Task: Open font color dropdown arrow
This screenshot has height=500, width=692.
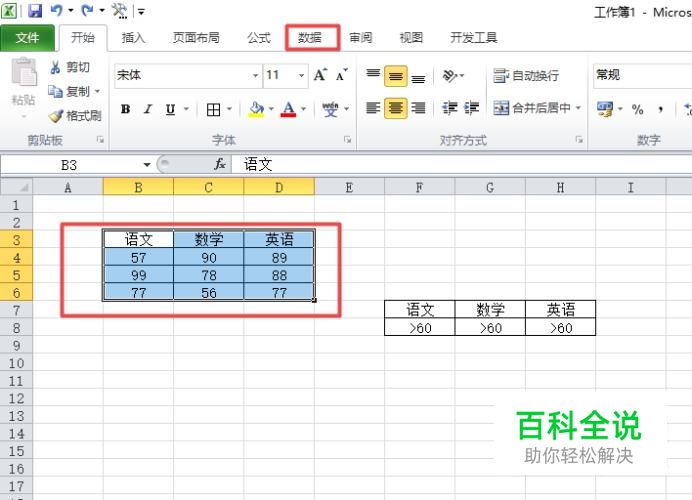Action: (304, 109)
